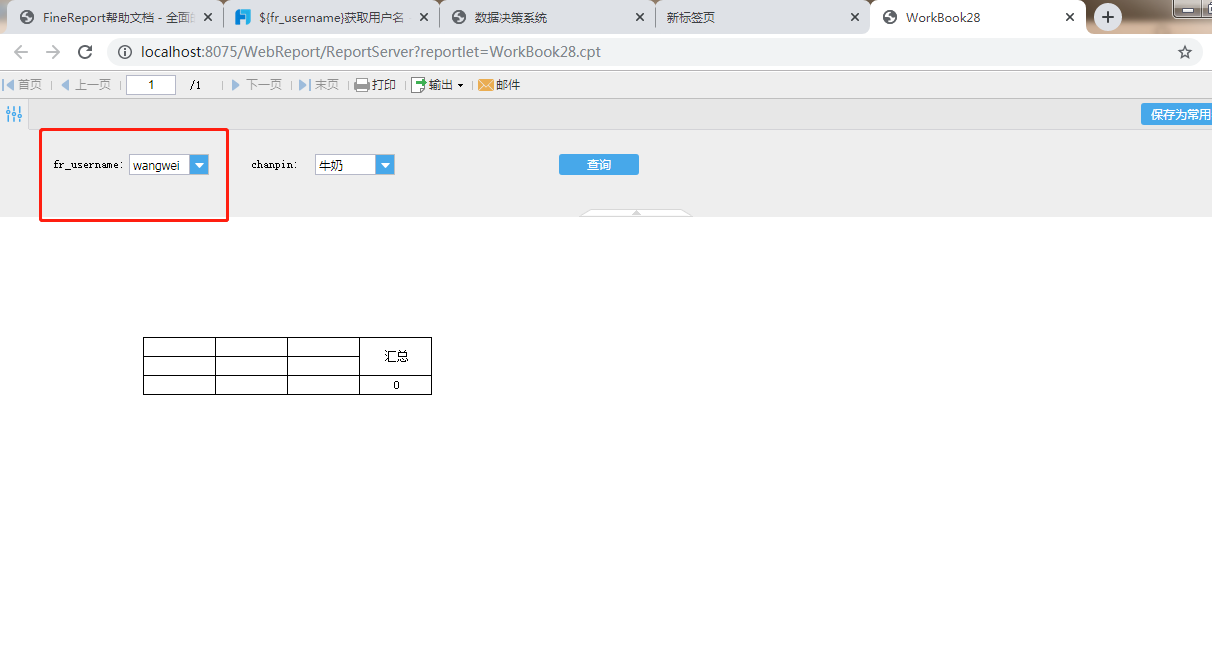
Task: Go to last page (末页)
Action: (319, 85)
